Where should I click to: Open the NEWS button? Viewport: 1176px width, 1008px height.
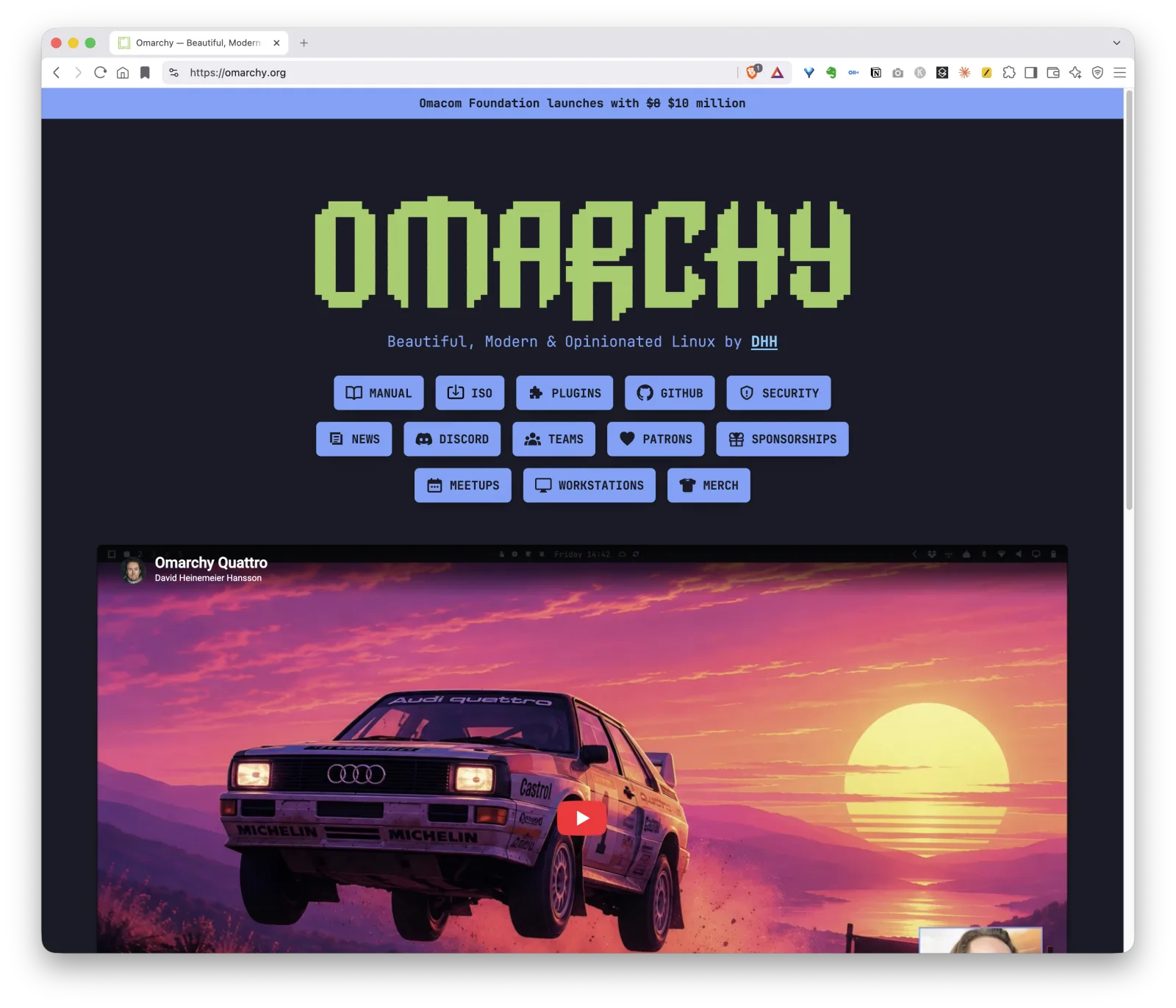click(x=354, y=439)
